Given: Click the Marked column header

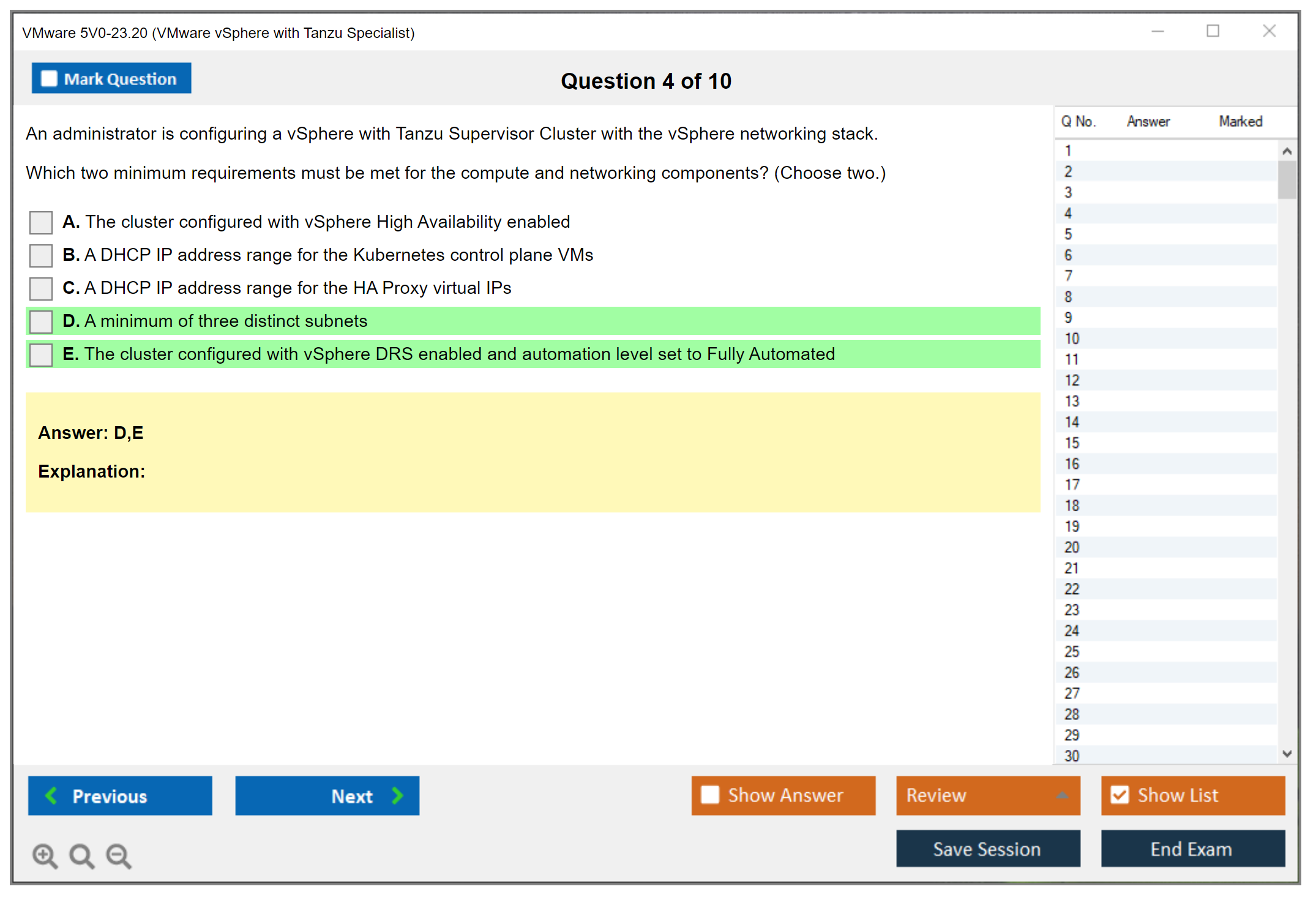Looking at the screenshot, I should [1240, 121].
